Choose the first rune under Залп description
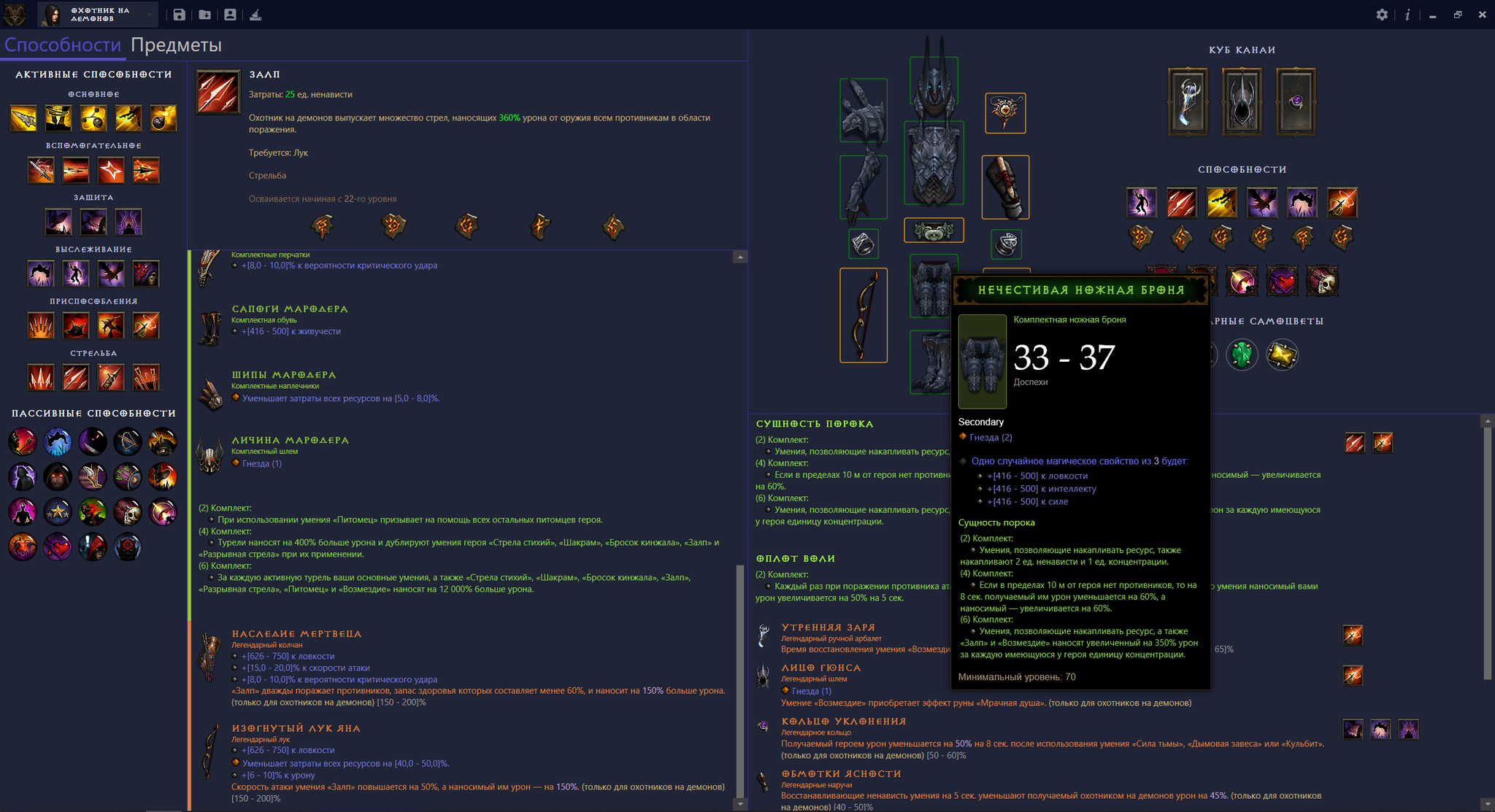The image size is (1495, 812). (x=323, y=227)
